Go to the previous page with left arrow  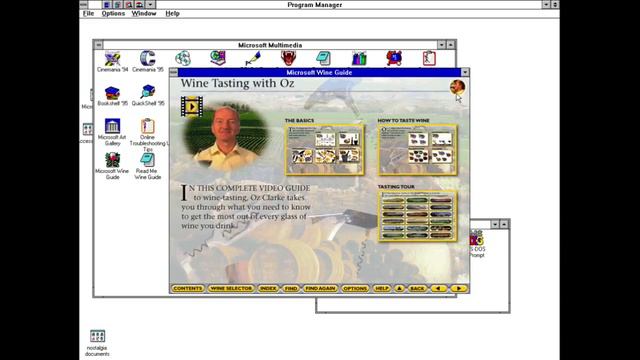439,289
